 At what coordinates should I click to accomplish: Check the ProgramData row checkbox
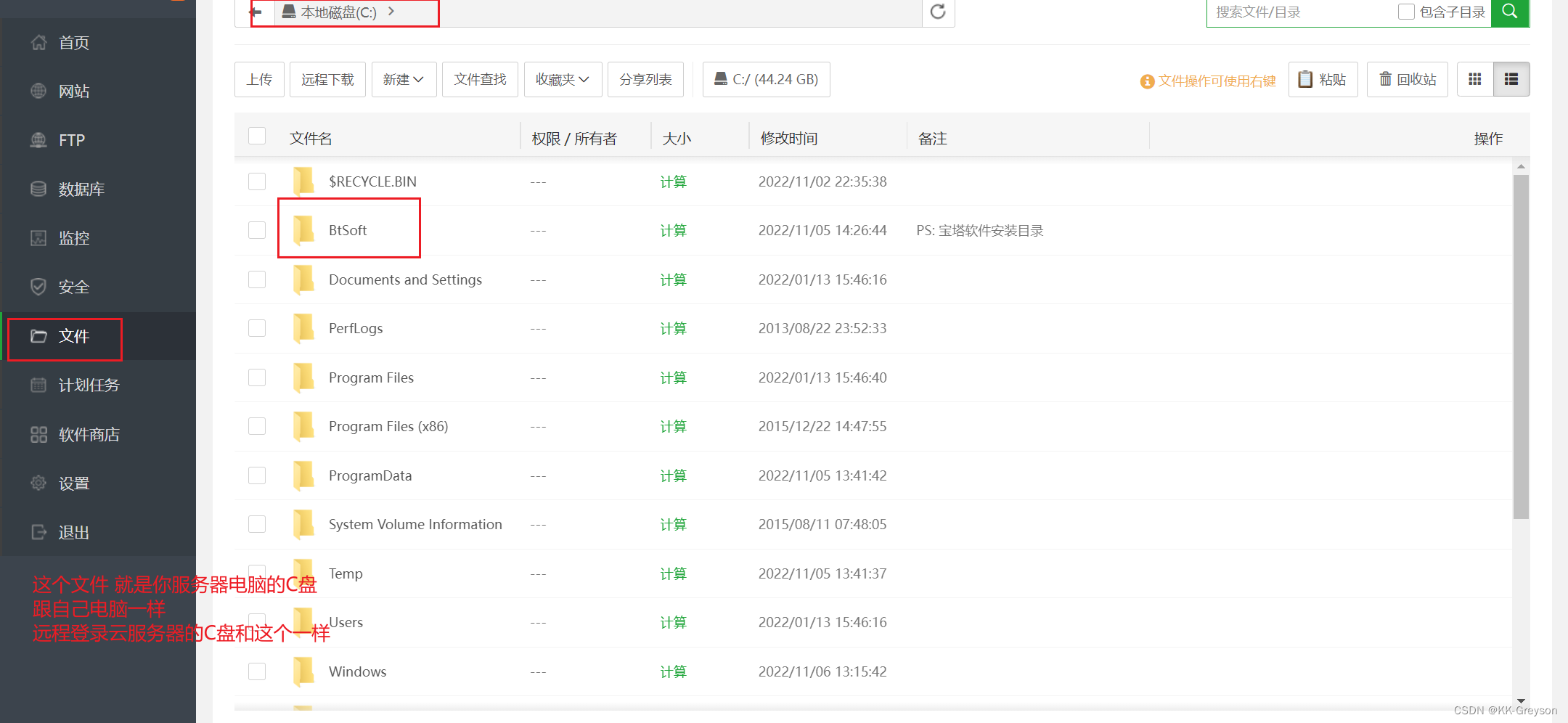coord(257,475)
